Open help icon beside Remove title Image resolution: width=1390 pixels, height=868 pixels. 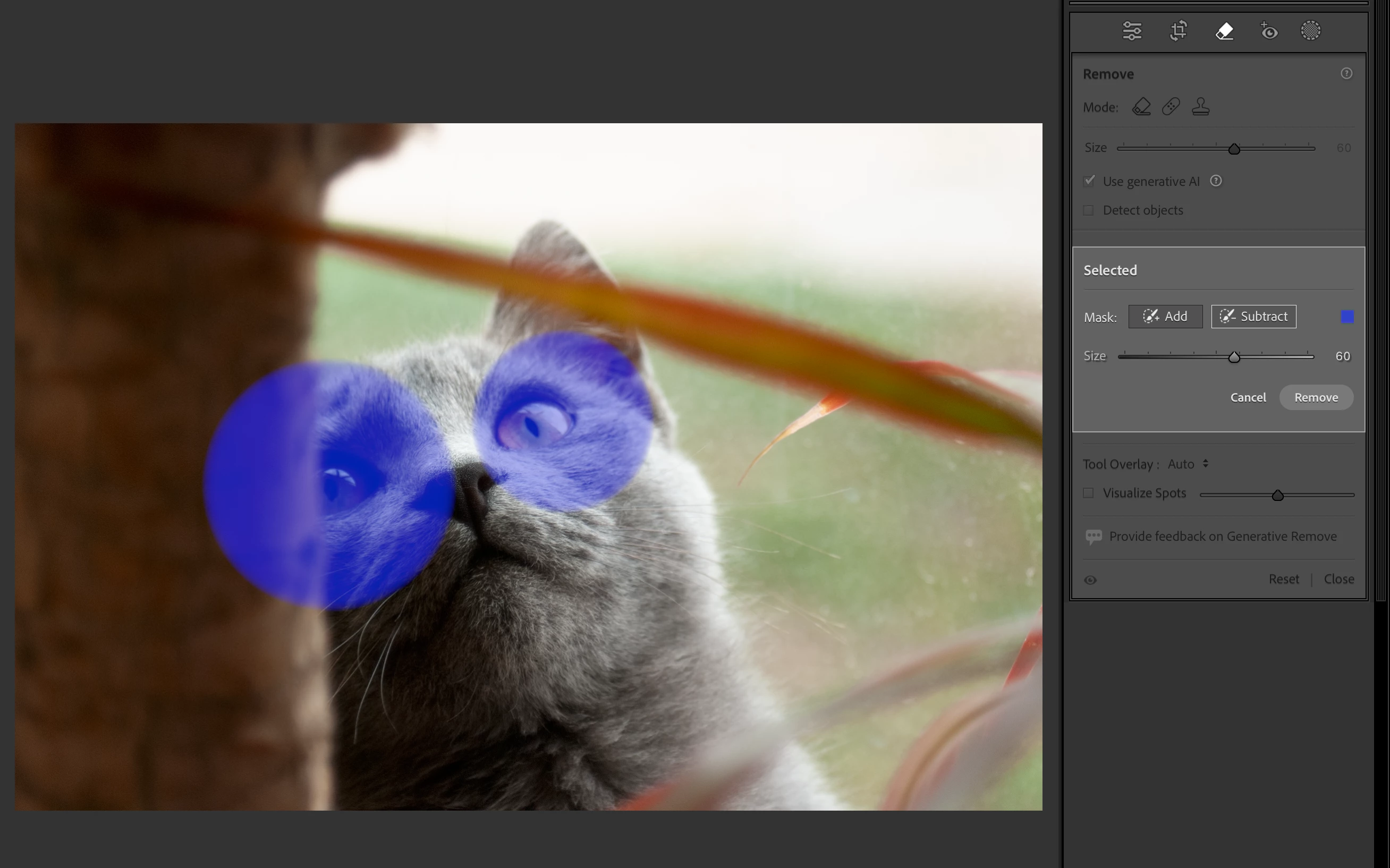click(1346, 73)
